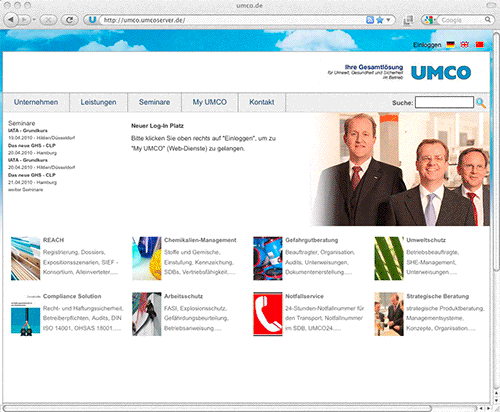This screenshot has height=412, width=500.
Task: Click the Leistungen menu tab
Action: click(x=98, y=102)
